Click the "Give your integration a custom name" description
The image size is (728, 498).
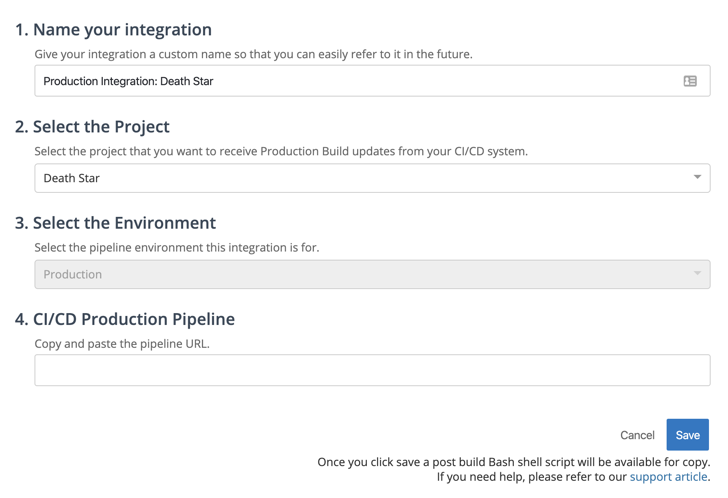(253, 54)
